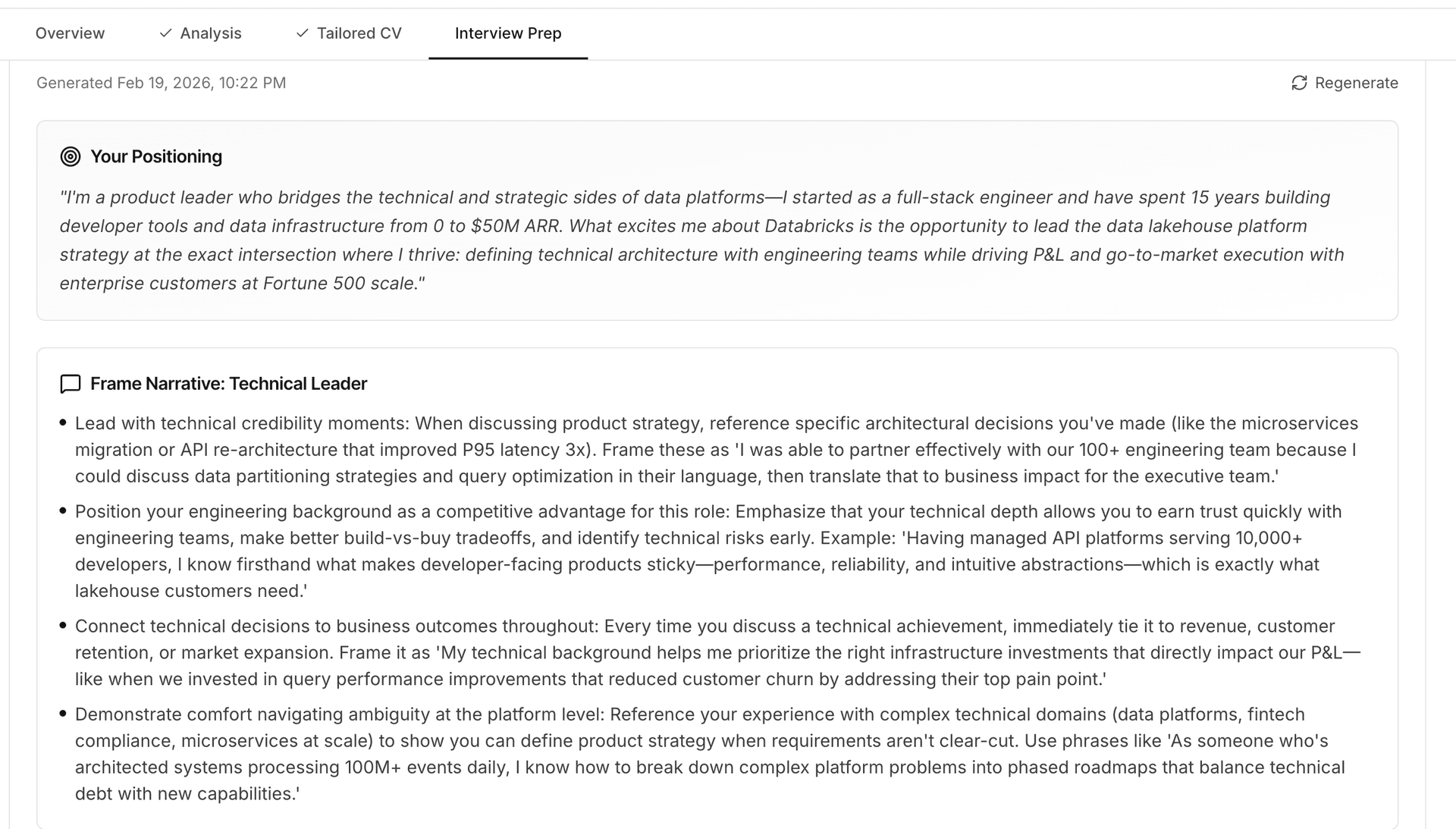Click the speech bubble icon near Frame Narrative
1456x829 pixels.
70,384
